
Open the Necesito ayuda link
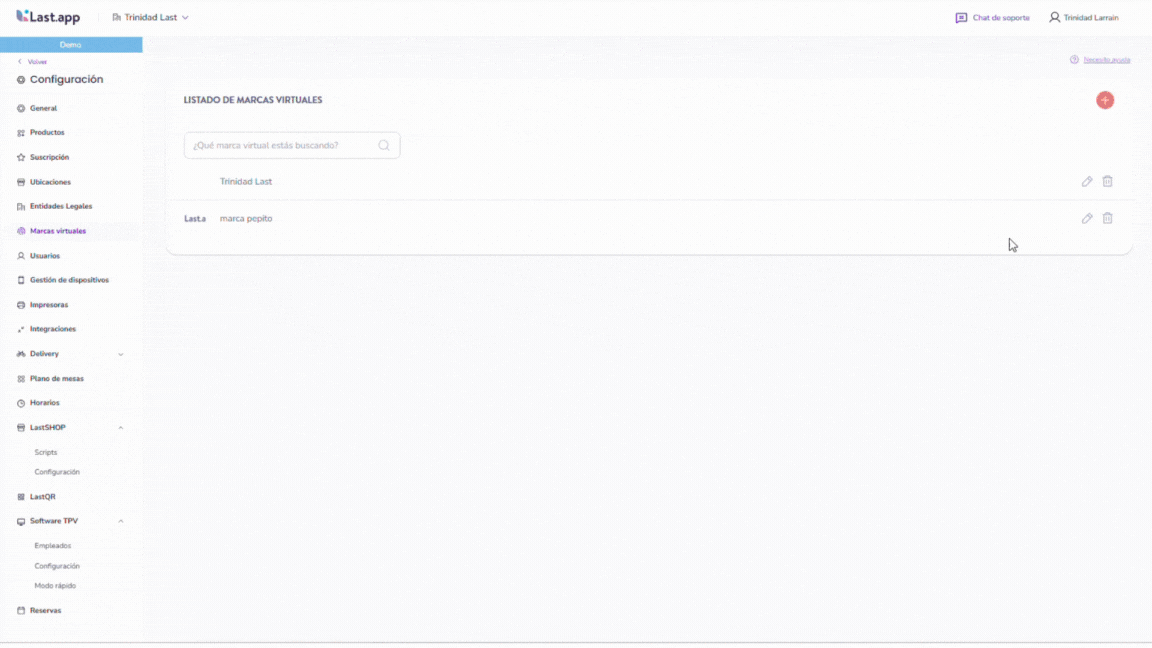click(x=1106, y=60)
